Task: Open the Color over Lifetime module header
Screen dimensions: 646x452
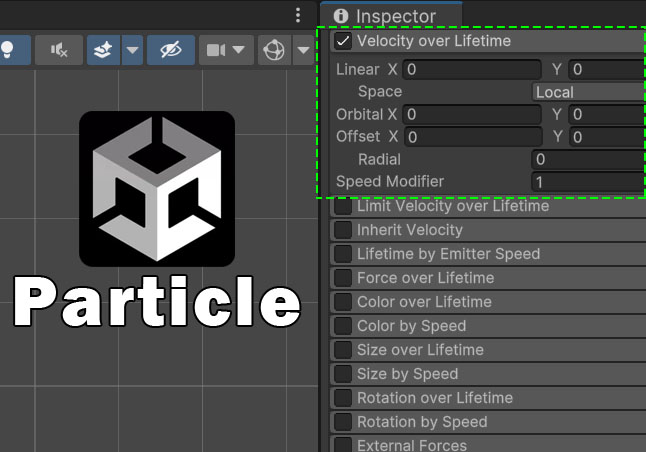Action: (424, 302)
